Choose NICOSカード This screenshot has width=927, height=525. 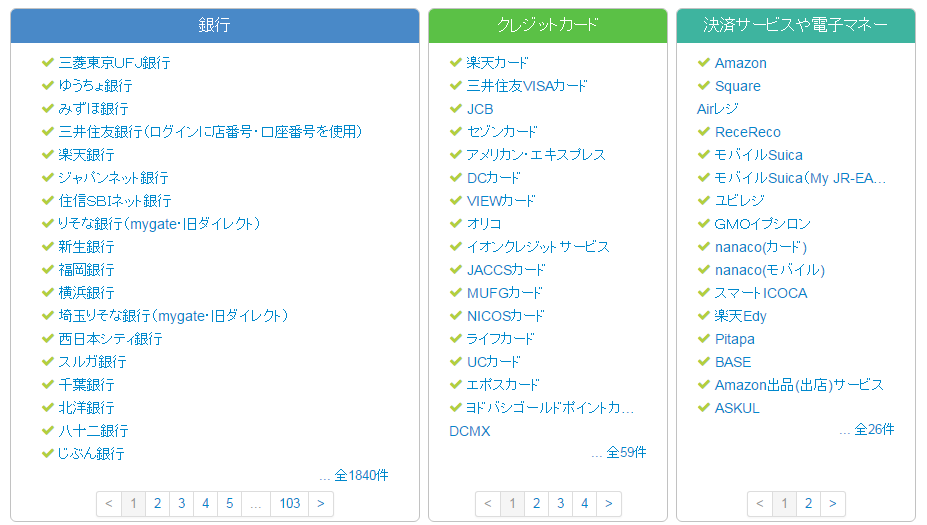point(505,316)
